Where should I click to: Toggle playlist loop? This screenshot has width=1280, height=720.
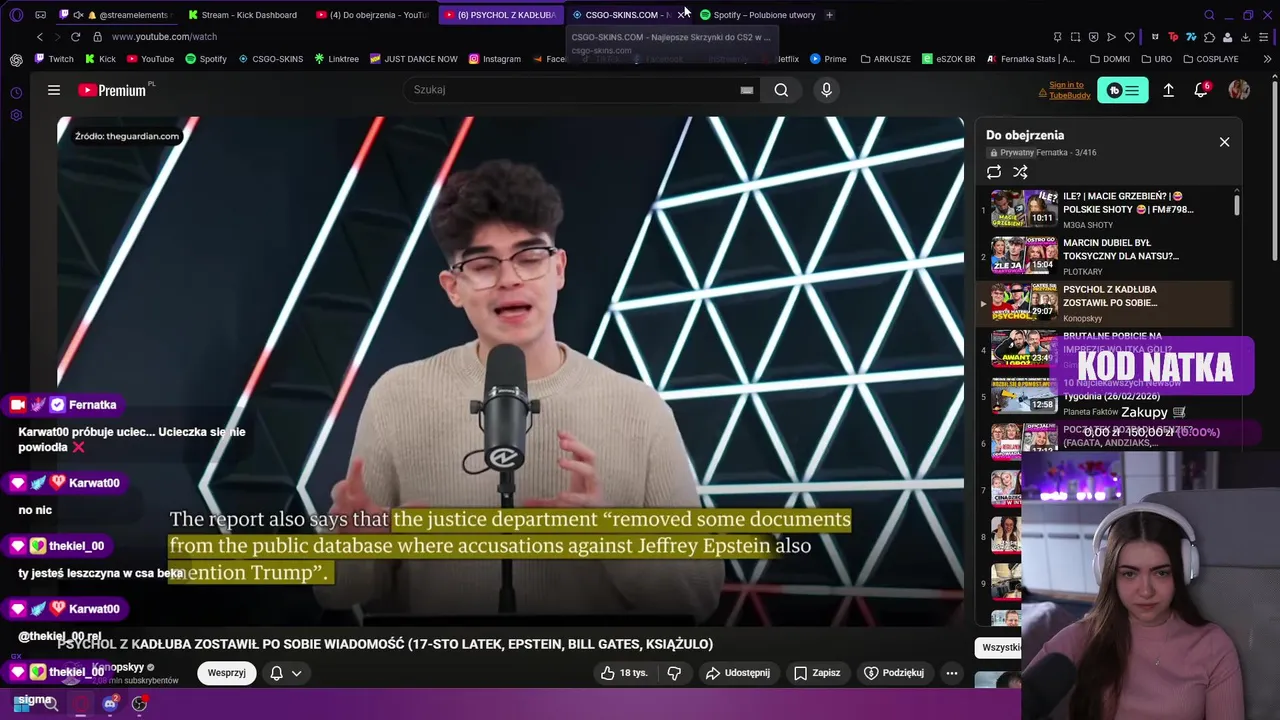[x=994, y=172]
